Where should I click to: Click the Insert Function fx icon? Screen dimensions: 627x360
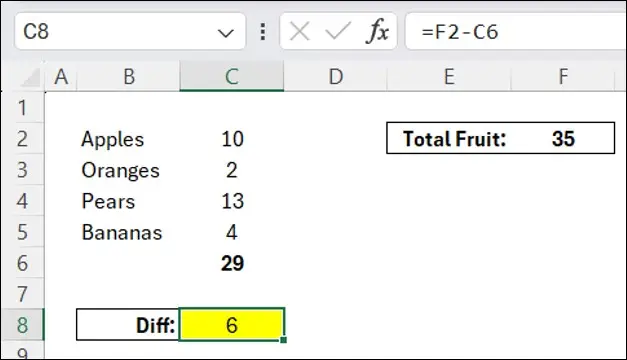pyautogui.click(x=377, y=31)
